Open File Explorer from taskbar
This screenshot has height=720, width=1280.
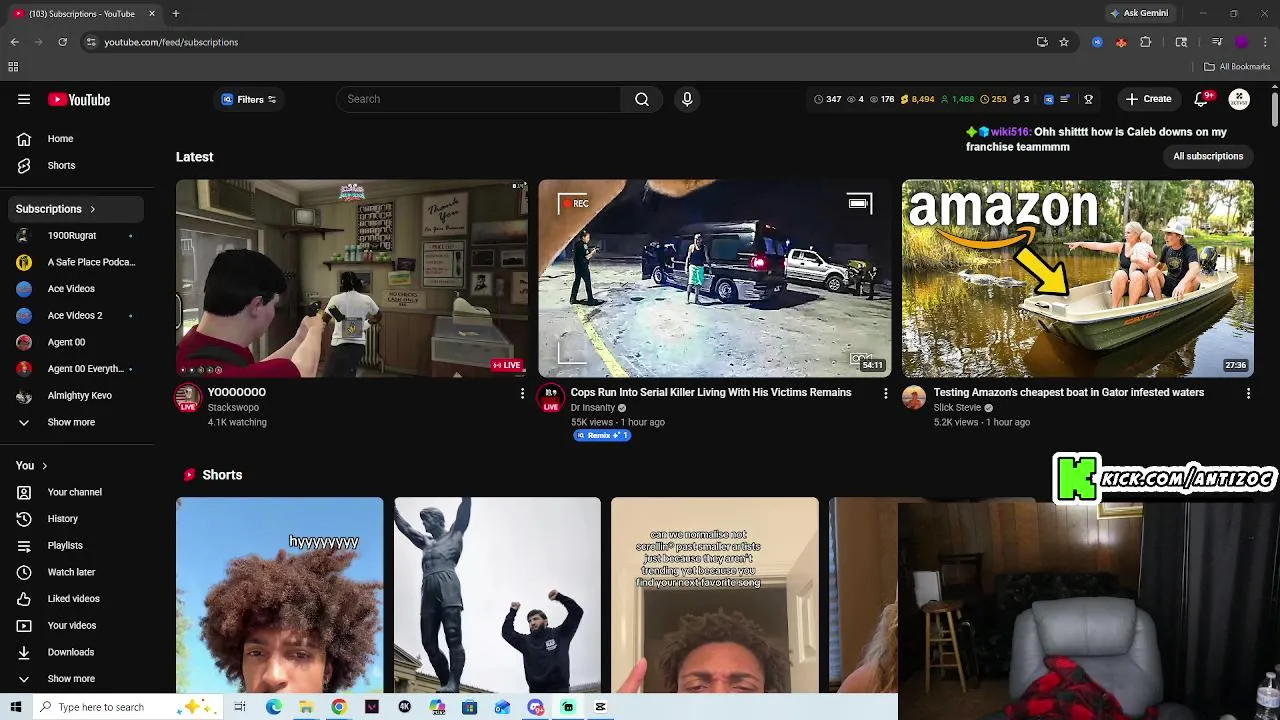306,707
